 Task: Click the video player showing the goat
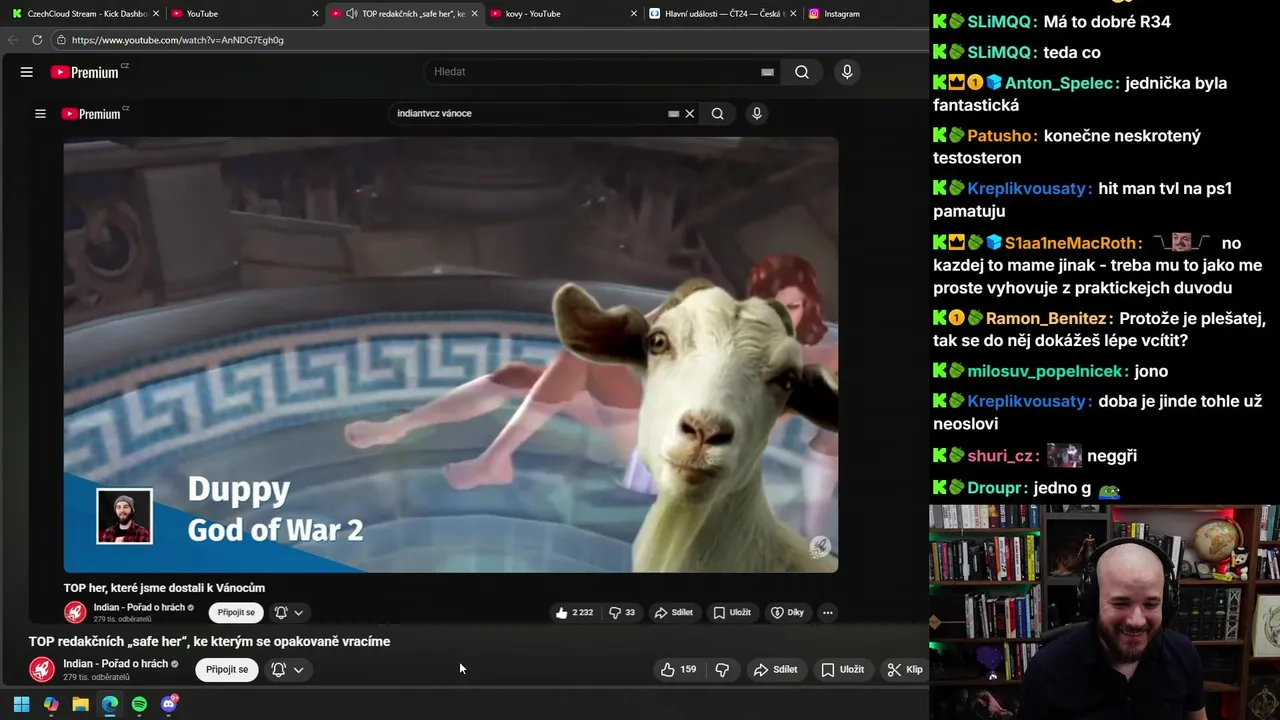tap(451, 355)
